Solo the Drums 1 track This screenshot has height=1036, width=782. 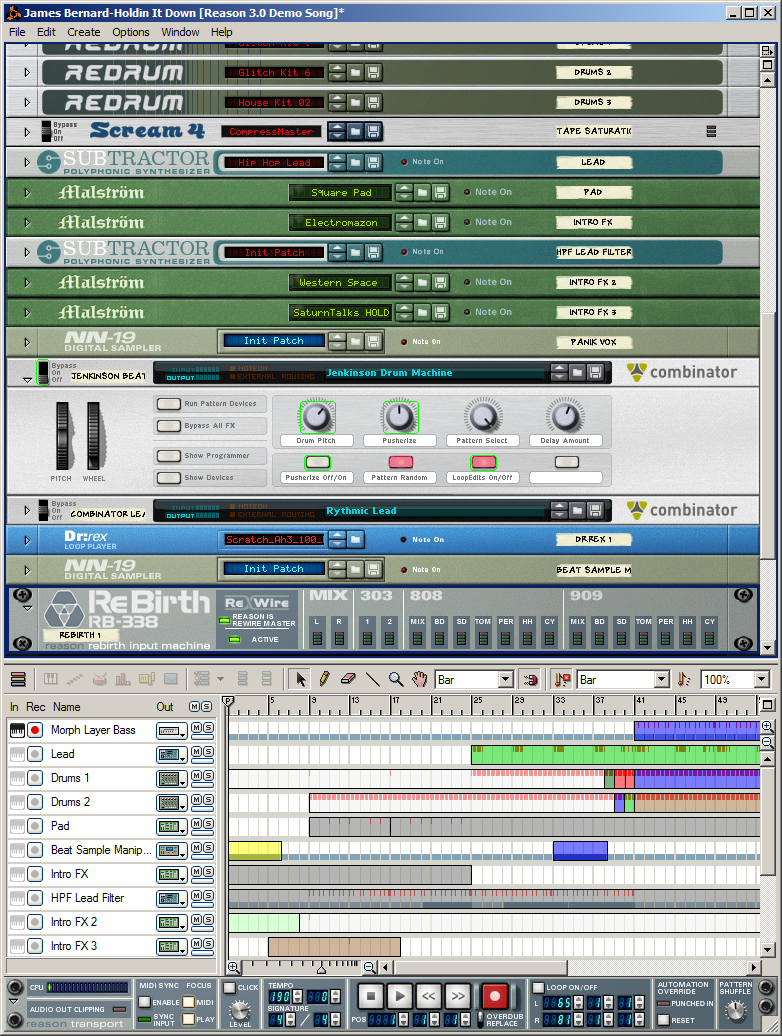click(x=208, y=776)
